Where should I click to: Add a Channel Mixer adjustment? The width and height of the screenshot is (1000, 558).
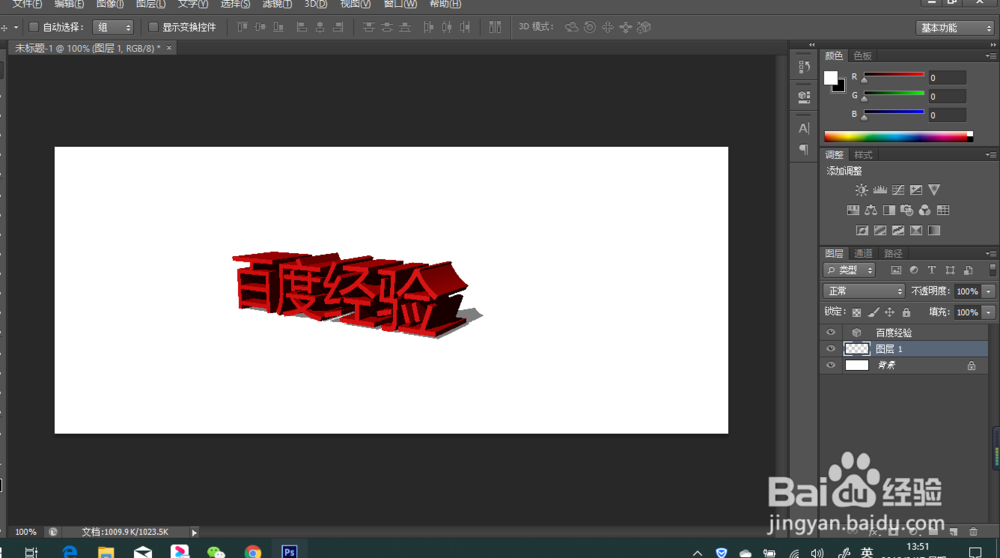click(x=925, y=210)
